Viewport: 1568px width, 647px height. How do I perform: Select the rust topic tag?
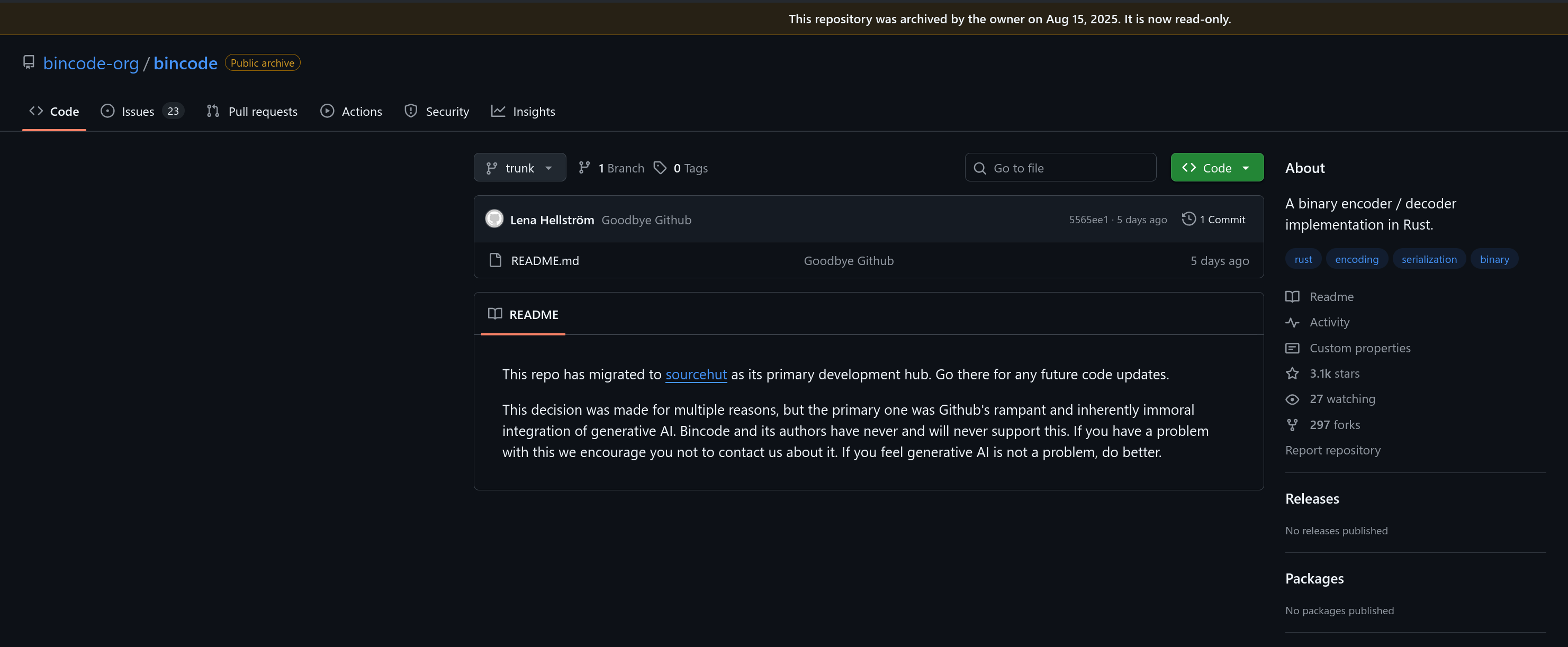tap(1303, 259)
